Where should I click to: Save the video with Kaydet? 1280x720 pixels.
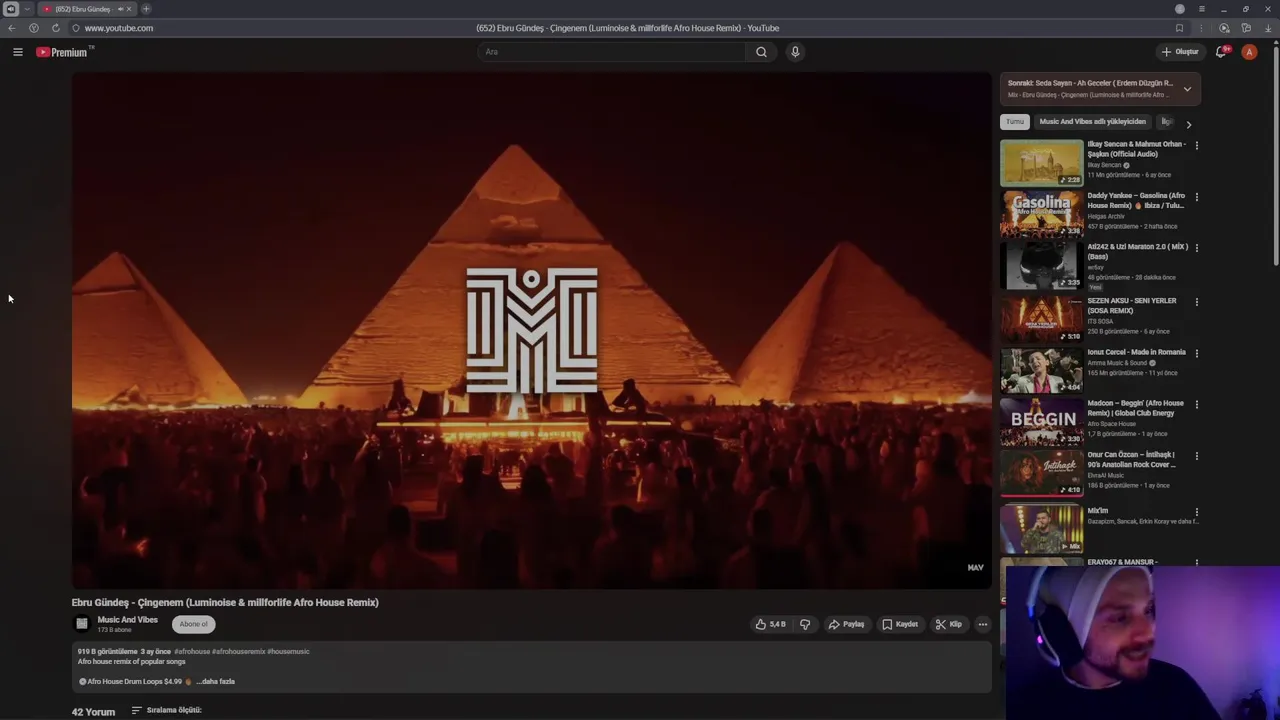click(900, 624)
